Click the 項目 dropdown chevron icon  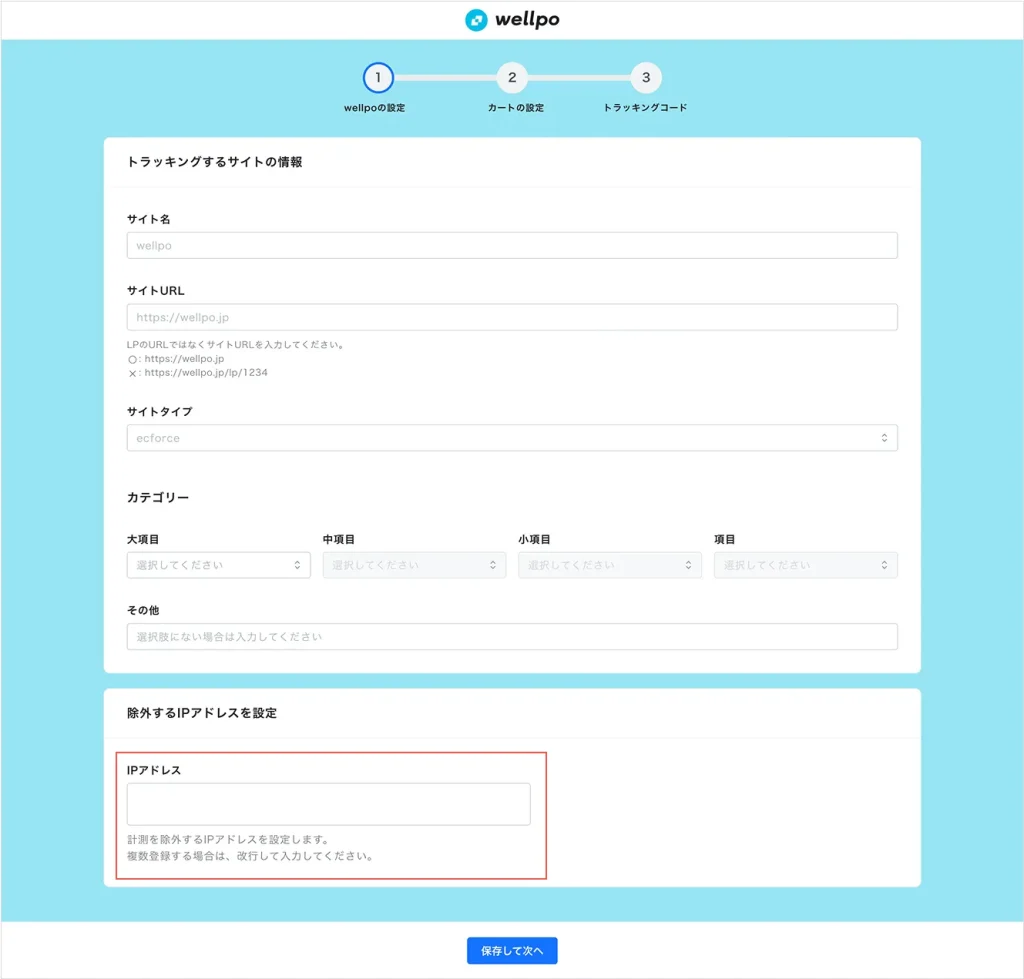885,565
